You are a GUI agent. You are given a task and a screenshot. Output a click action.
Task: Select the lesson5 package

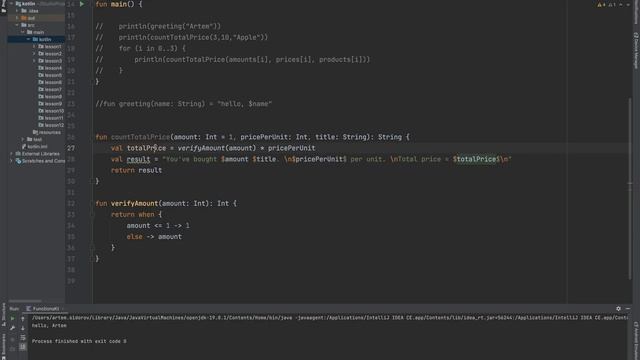pyautogui.click(x=50, y=75)
